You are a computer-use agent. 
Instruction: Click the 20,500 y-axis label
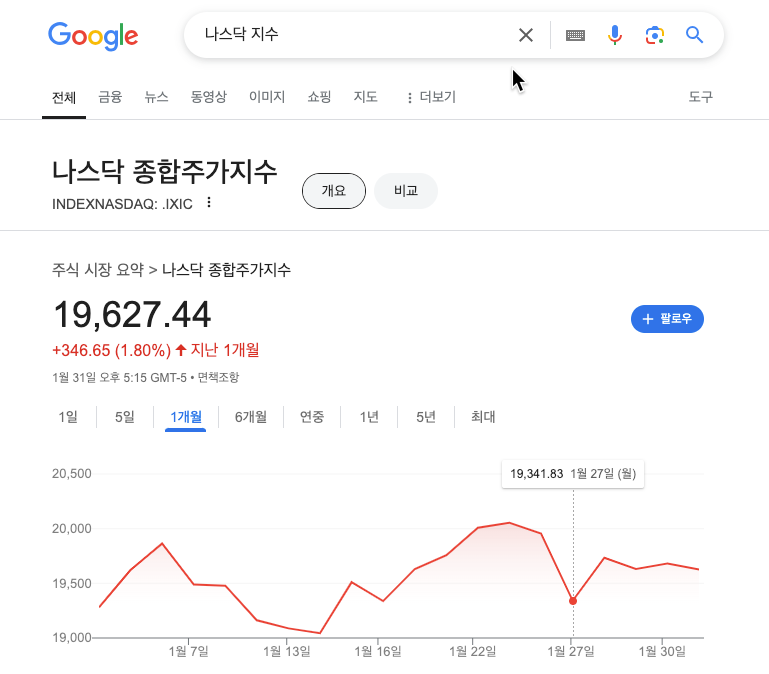point(72,474)
